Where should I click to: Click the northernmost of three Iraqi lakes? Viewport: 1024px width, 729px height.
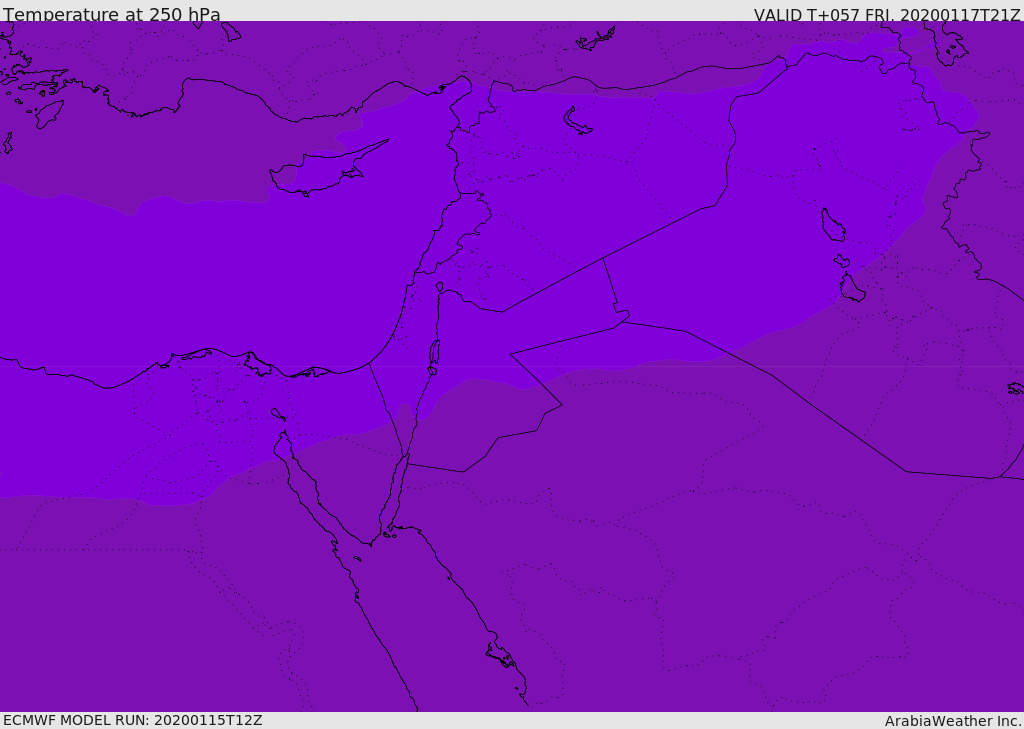tap(832, 226)
